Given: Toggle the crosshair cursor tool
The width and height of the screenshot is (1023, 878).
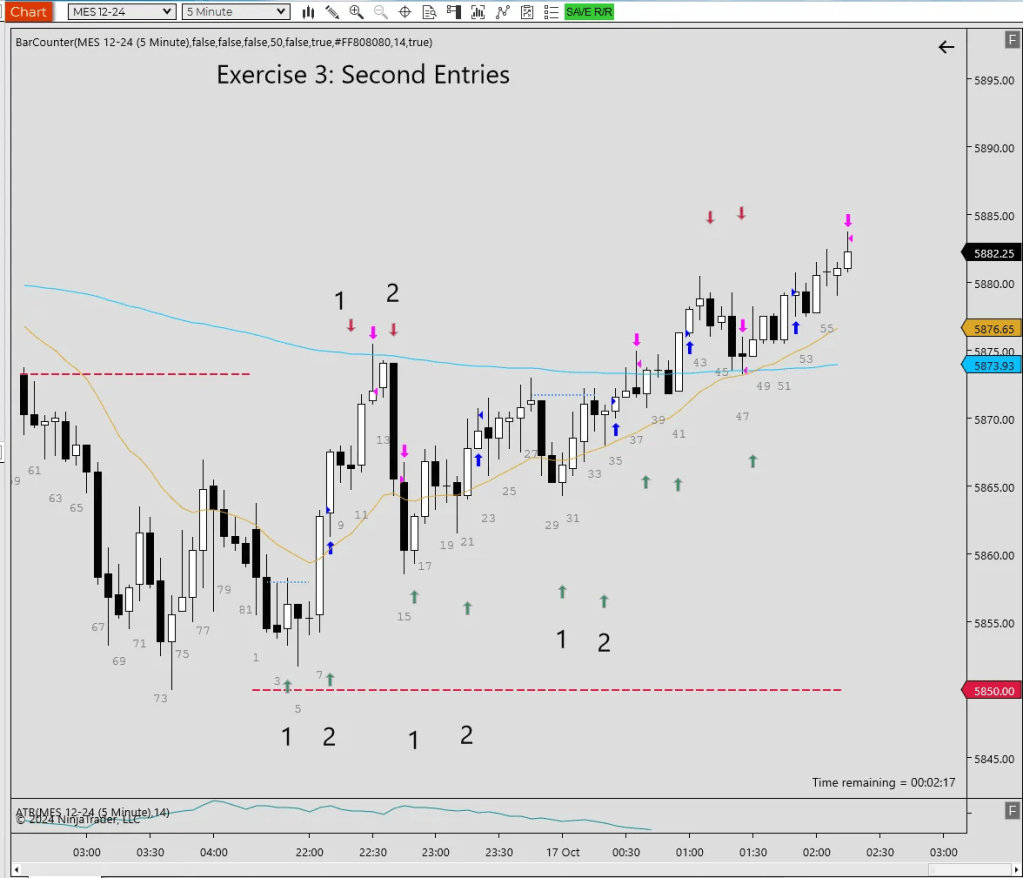Looking at the screenshot, I should click(x=405, y=12).
